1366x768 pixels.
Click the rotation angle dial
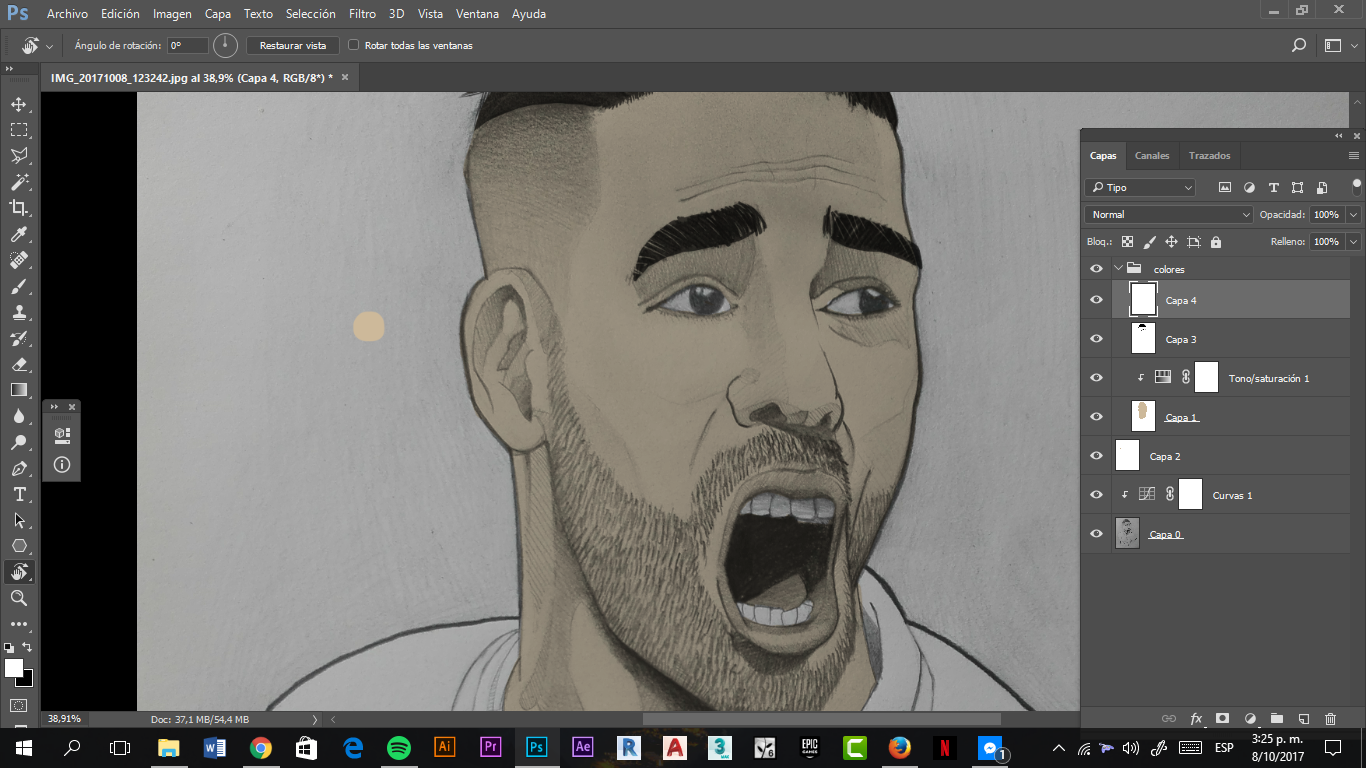point(226,45)
